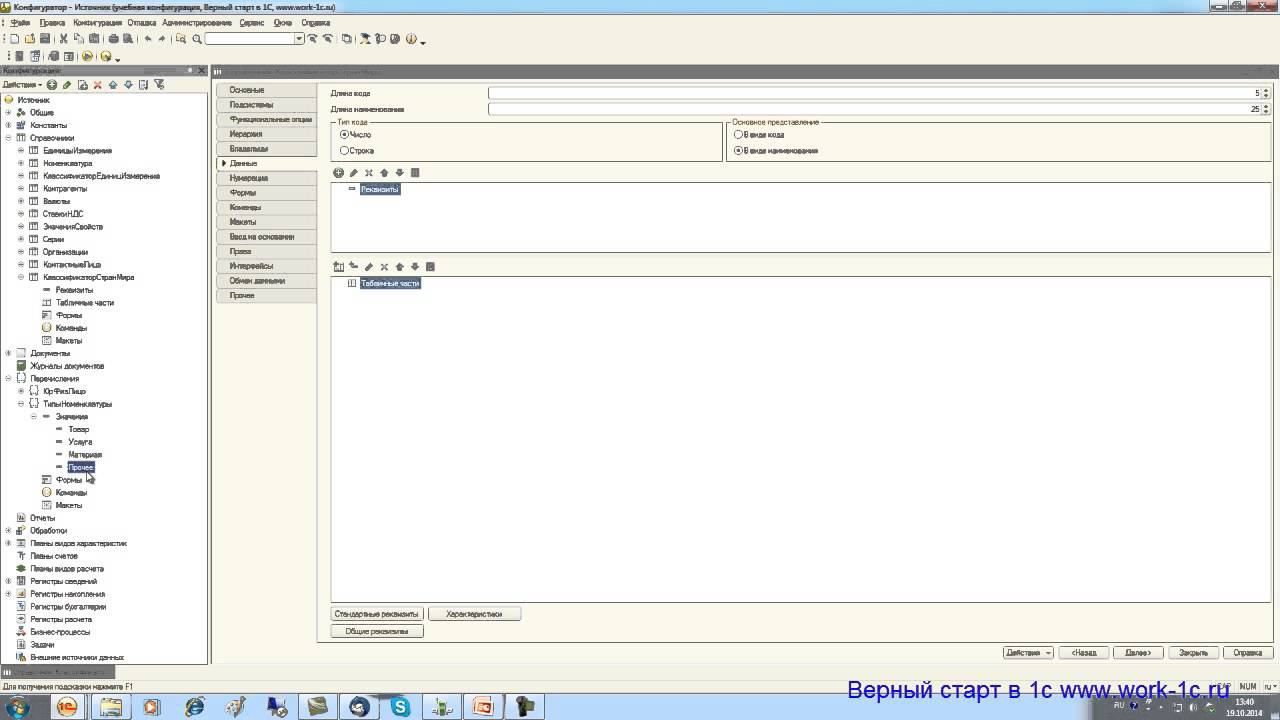Click the <Назад button
This screenshot has width=1280, height=720.
[1083, 653]
